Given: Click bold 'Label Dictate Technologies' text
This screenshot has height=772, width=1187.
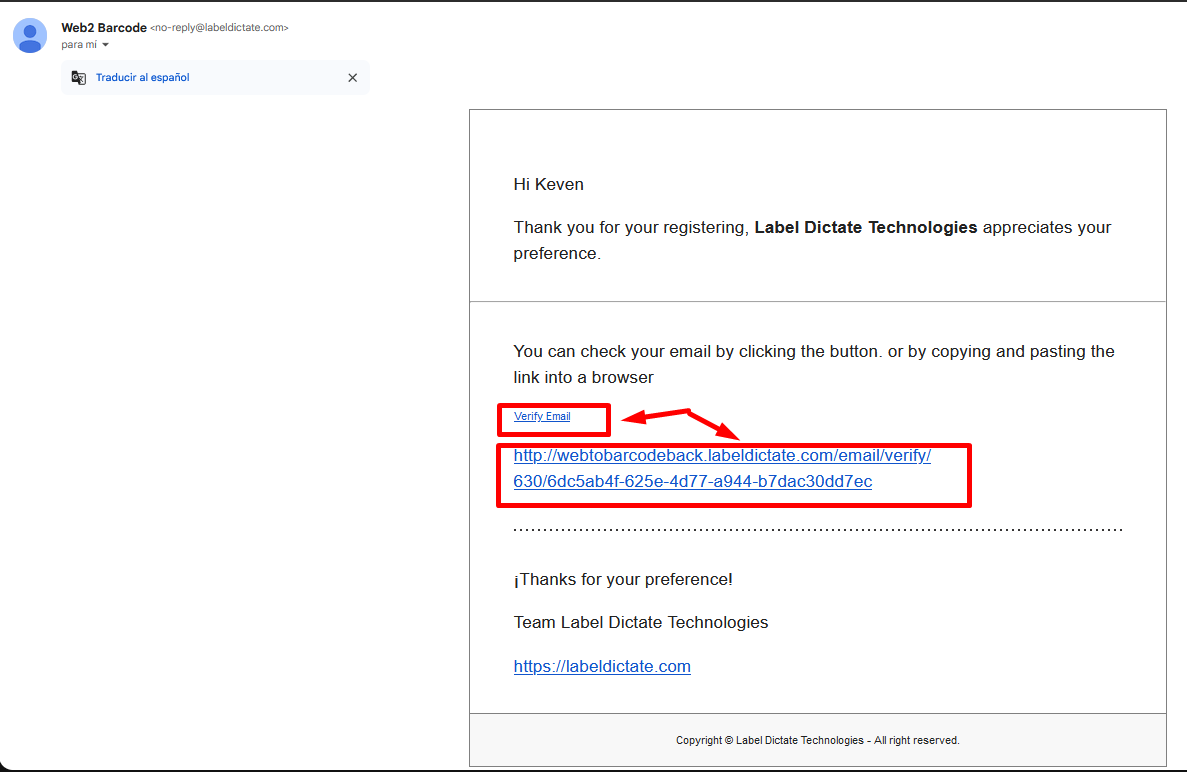Looking at the screenshot, I should point(866,227).
